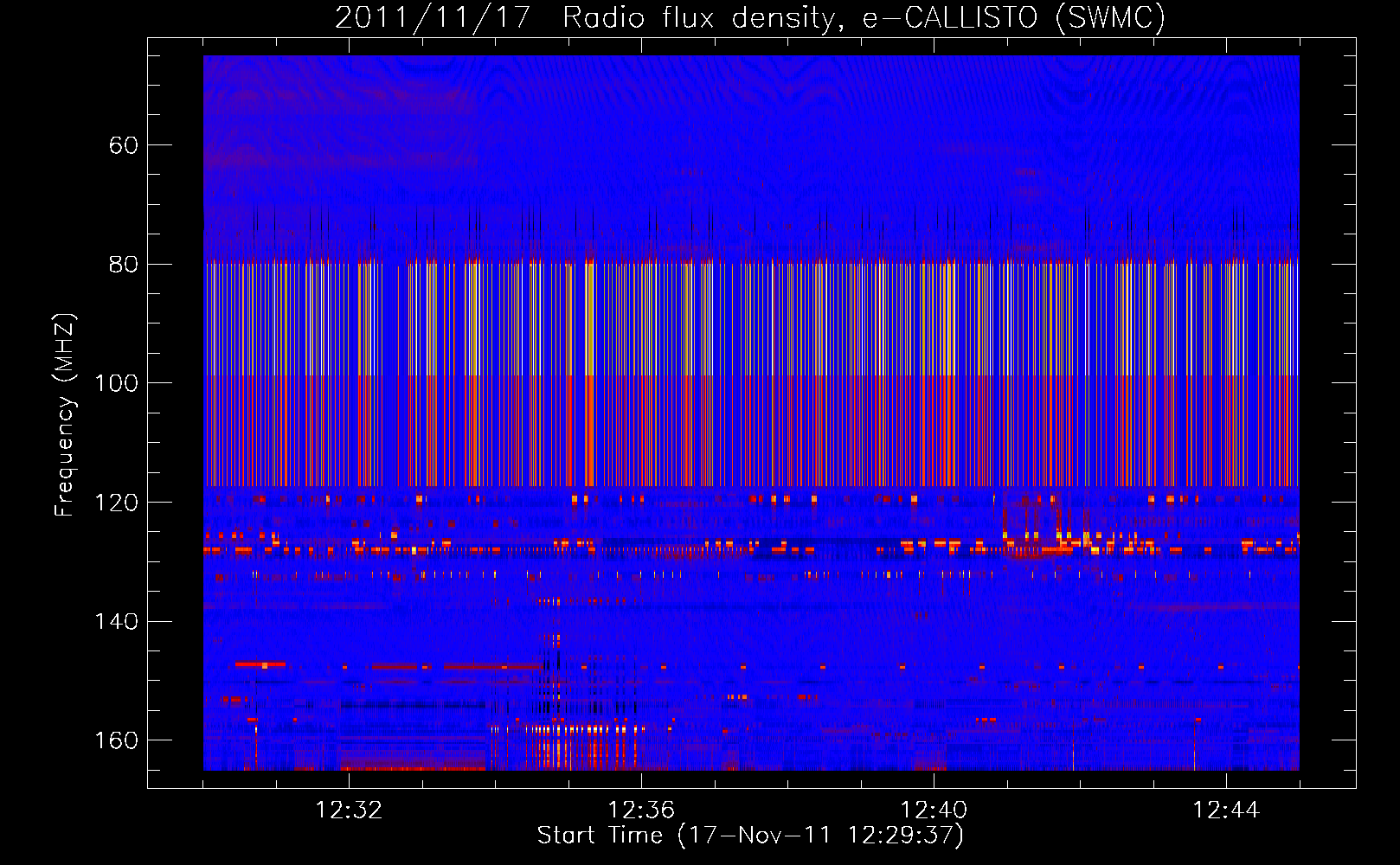Click the 140 frequency tick label
The height and width of the screenshot is (865, 1400).
tap(117, 621)
